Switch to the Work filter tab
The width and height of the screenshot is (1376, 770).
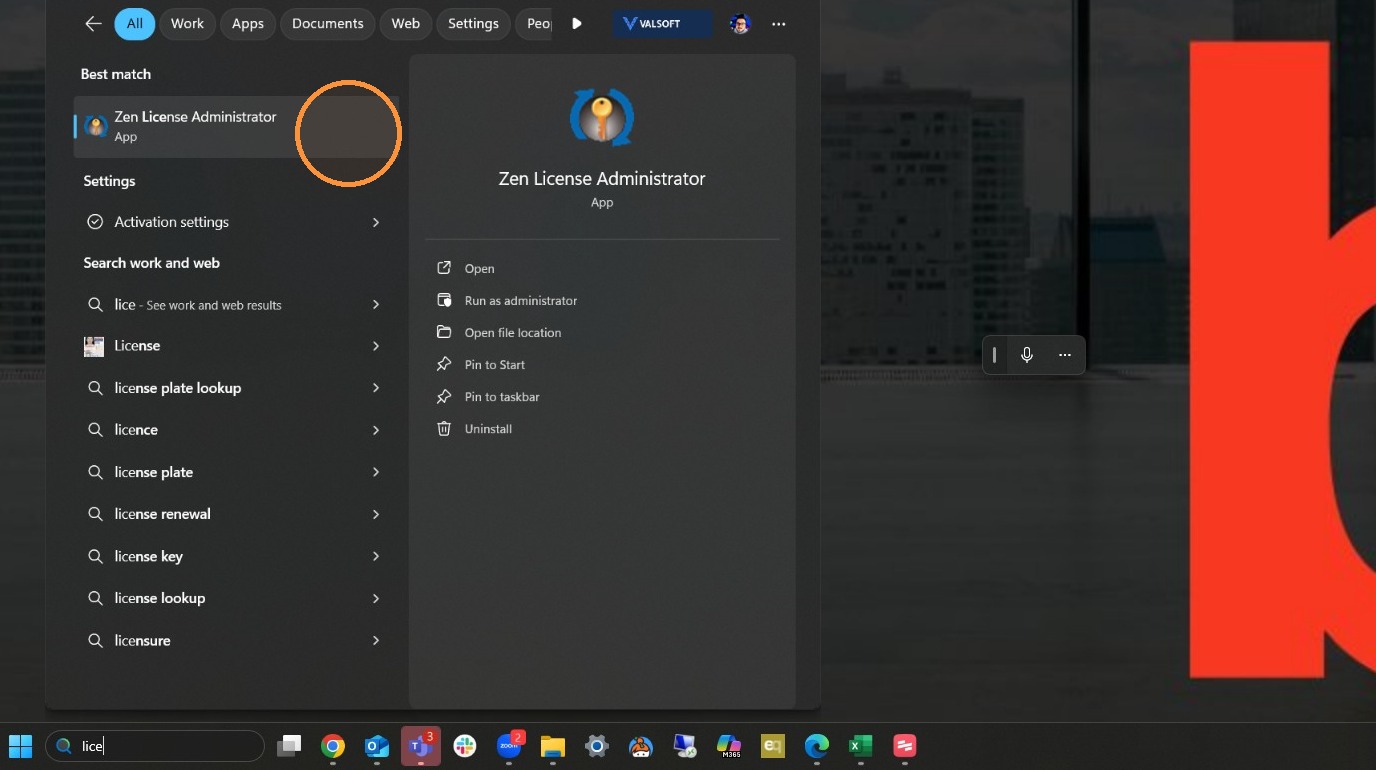[x=187, y=24]
